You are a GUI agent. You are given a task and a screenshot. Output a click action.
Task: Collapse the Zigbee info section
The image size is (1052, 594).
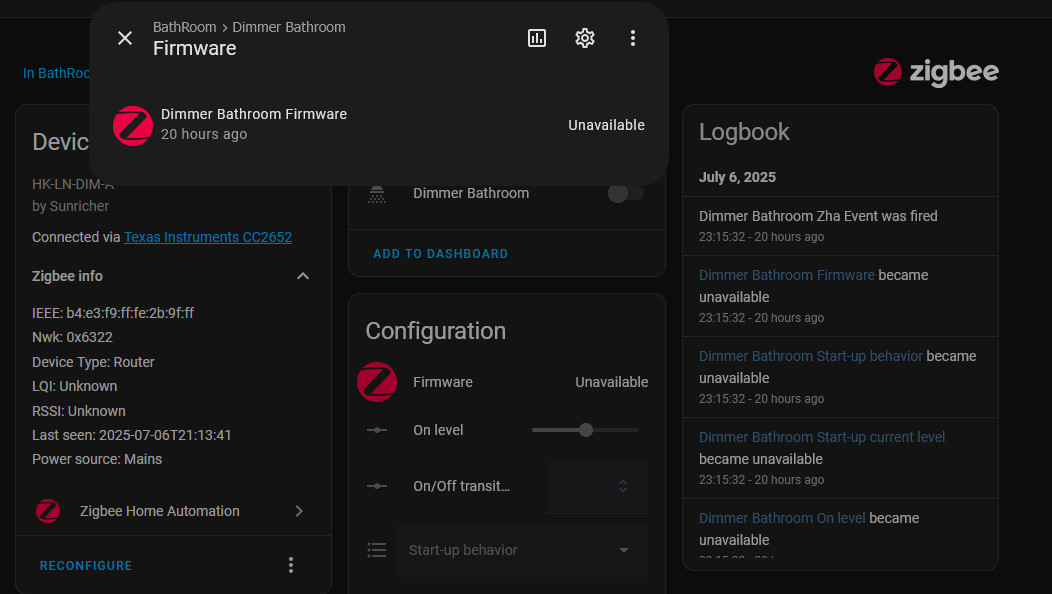tap(303, 276)
